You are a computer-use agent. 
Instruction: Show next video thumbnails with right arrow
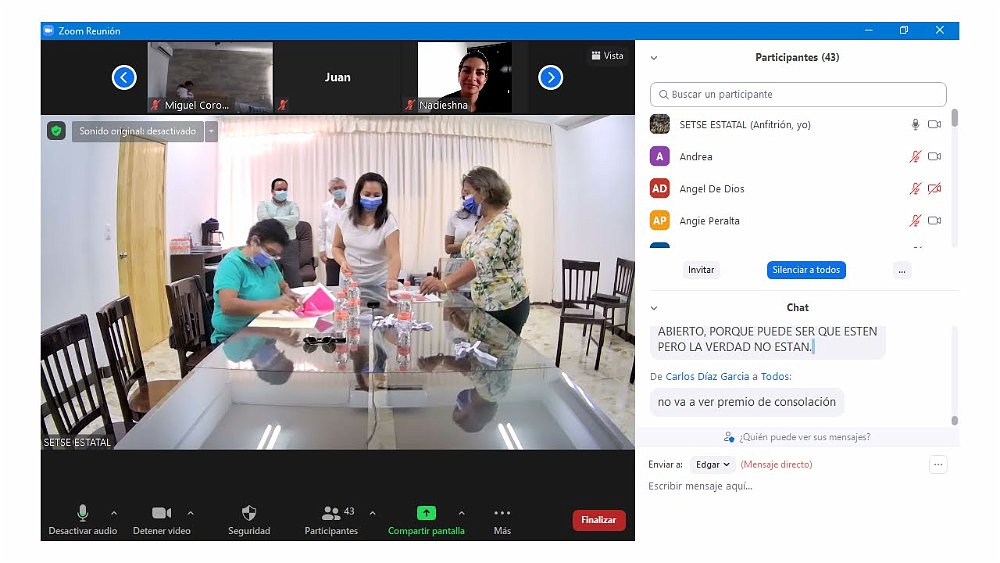point(550,77)
